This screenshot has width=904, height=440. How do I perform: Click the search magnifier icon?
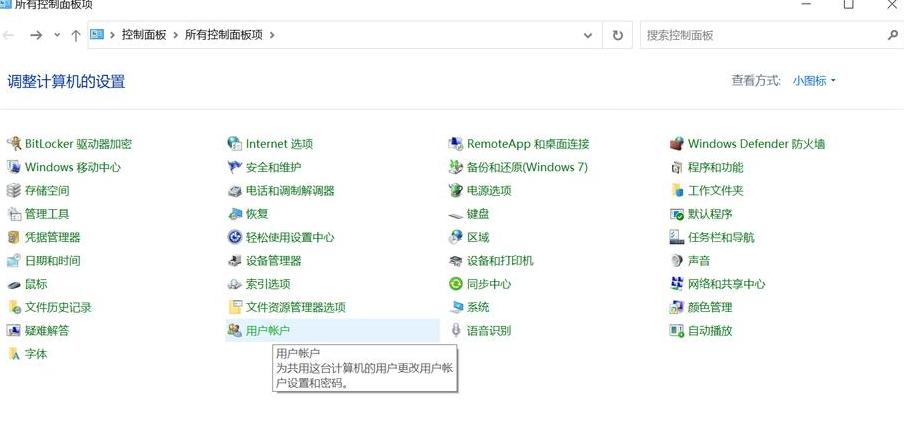point(892,35)
